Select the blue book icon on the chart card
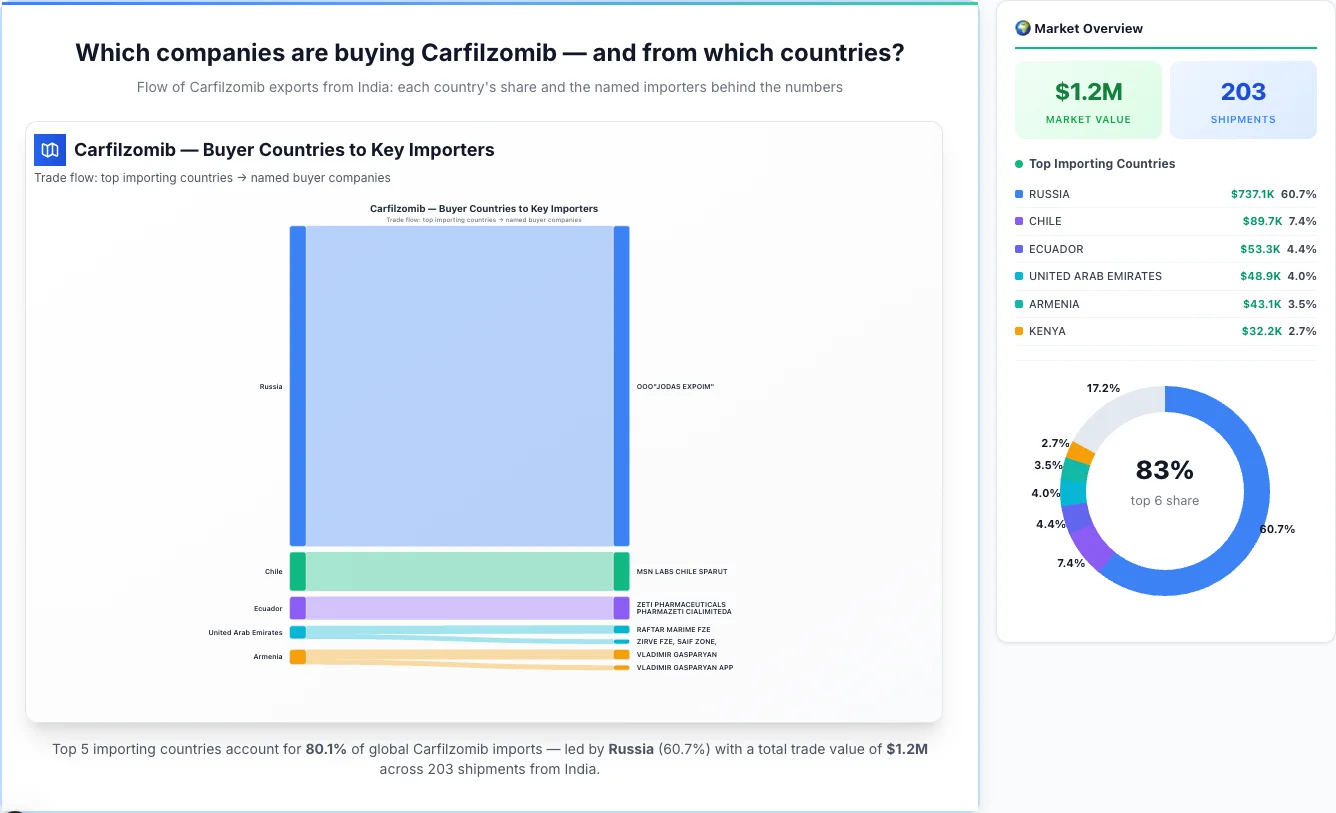 [49, 149]
